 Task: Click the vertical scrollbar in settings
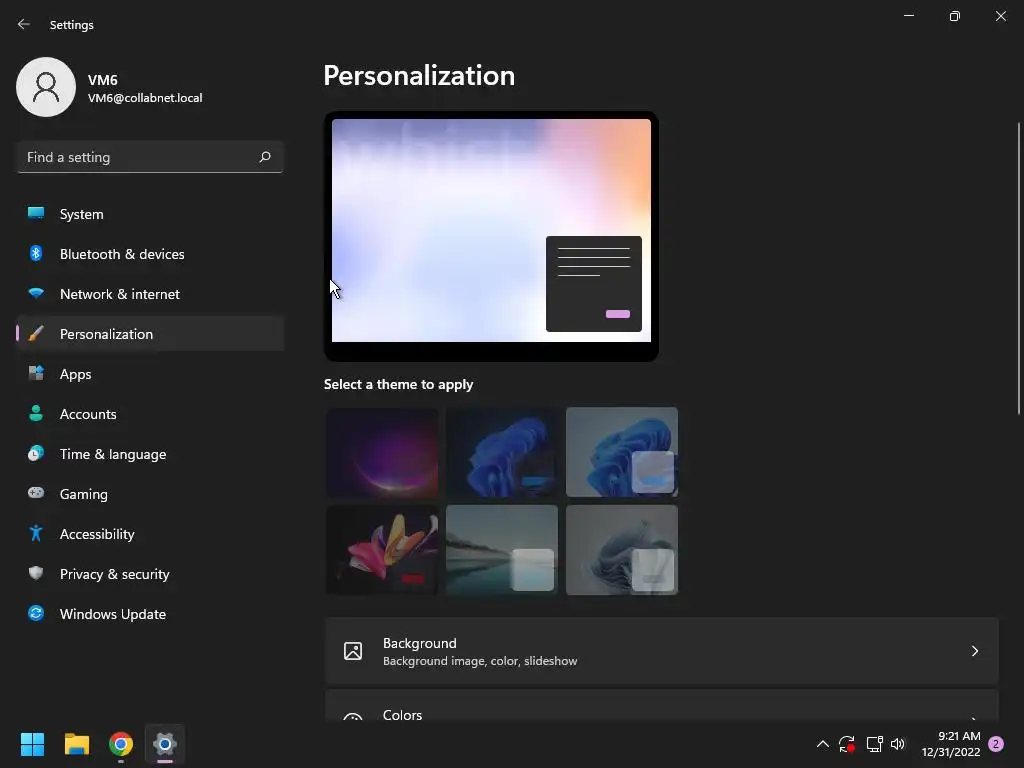[1019, 268]
